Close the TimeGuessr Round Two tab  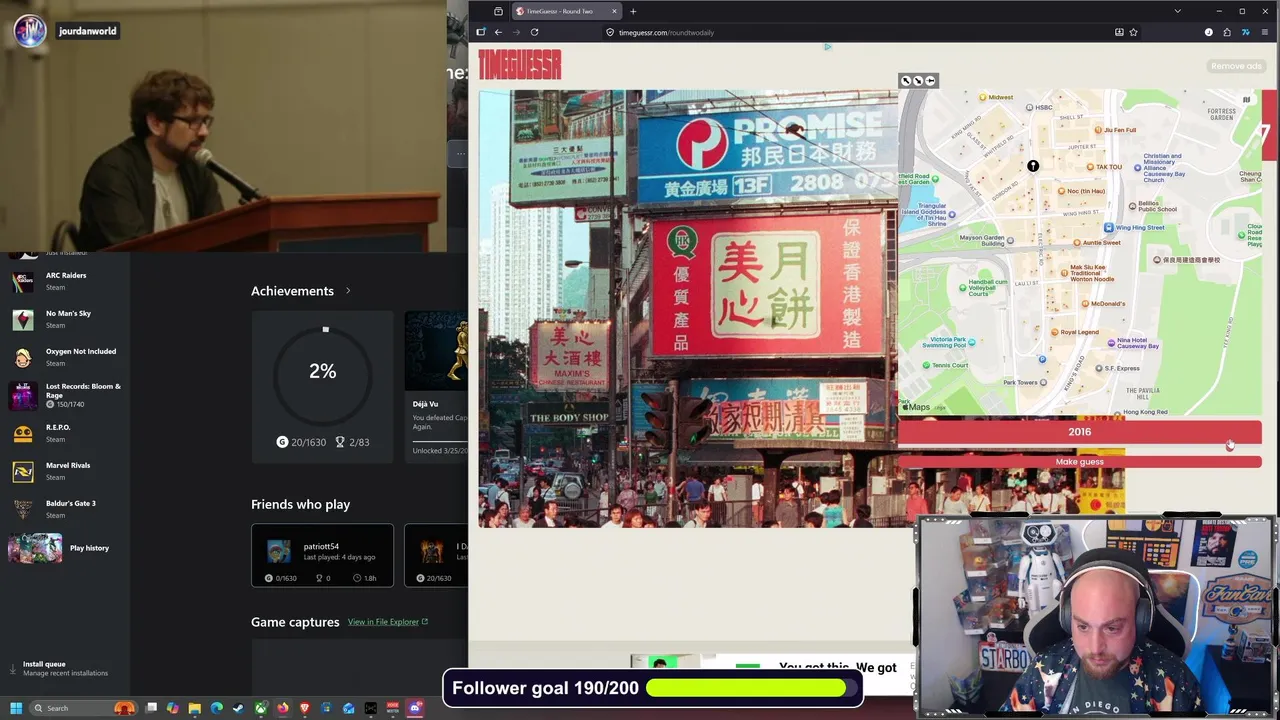click(613, 11)
